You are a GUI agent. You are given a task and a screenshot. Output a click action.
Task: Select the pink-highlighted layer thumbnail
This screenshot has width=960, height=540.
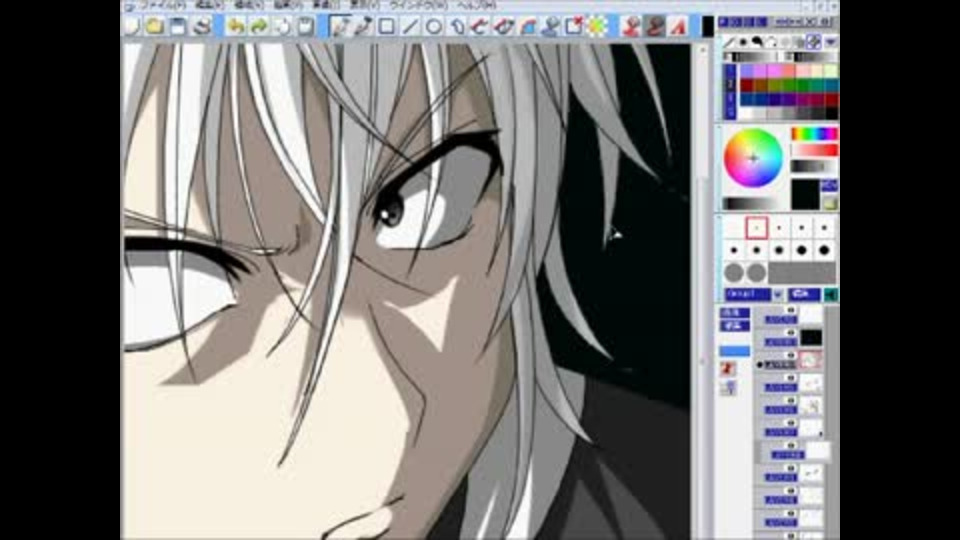[x=811, y=360]
